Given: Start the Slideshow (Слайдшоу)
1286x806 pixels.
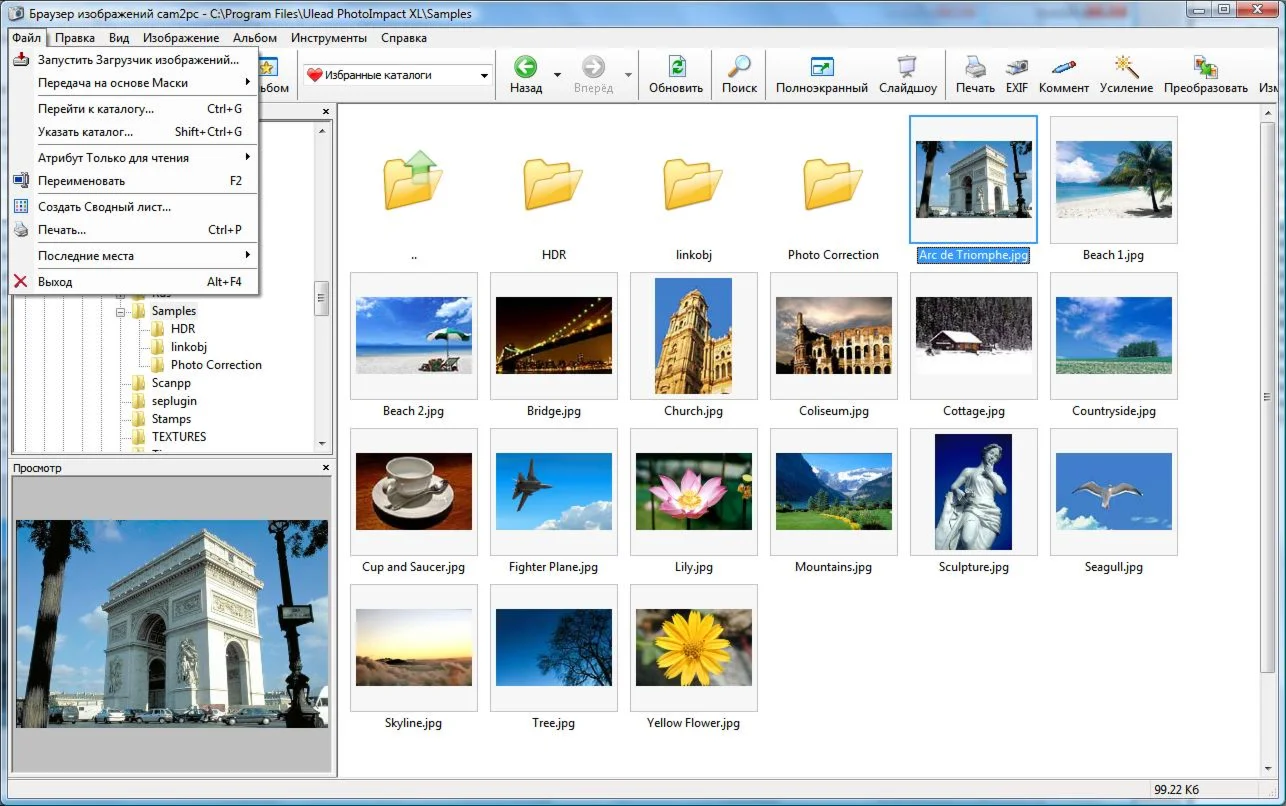Looking at the screenshot, I should pos(907,68).
